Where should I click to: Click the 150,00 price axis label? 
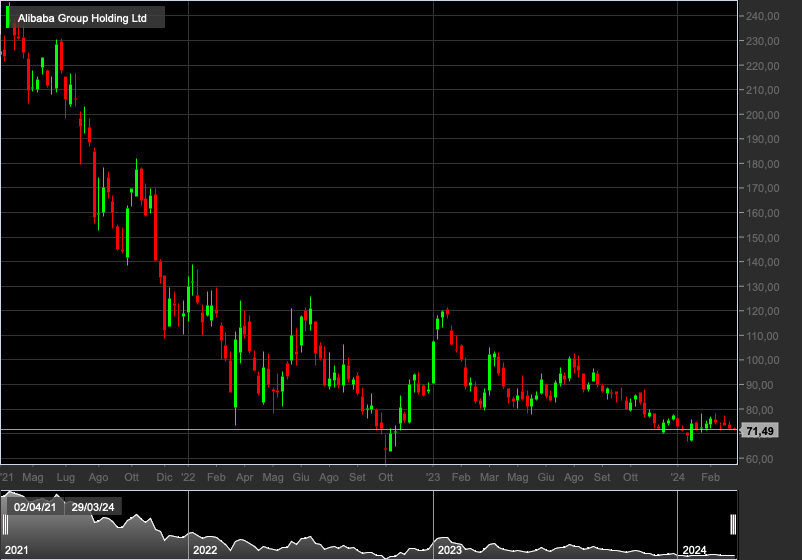pos(762,238)
